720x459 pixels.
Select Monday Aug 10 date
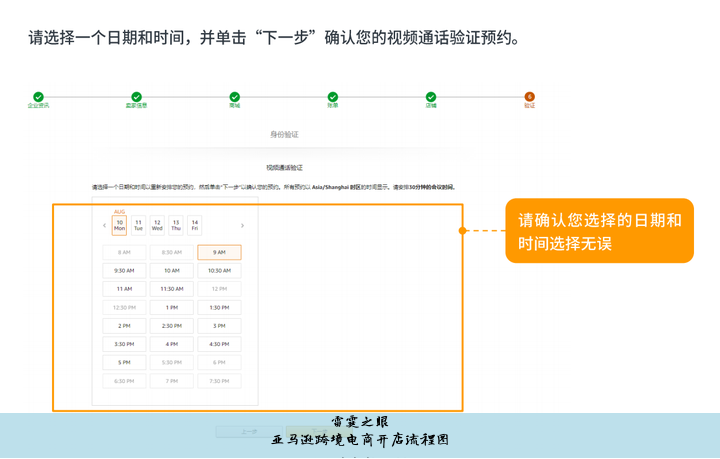tap(119, 225)
